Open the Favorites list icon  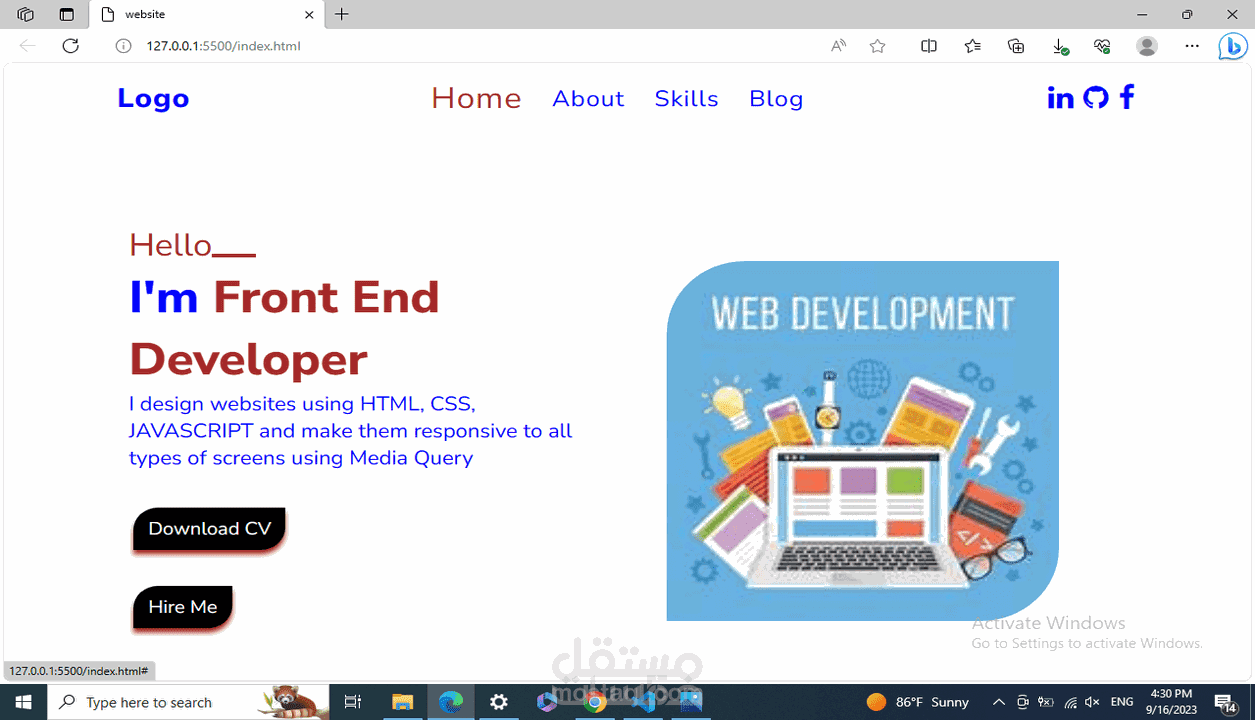pyautogui.click(x=973, y=46)
